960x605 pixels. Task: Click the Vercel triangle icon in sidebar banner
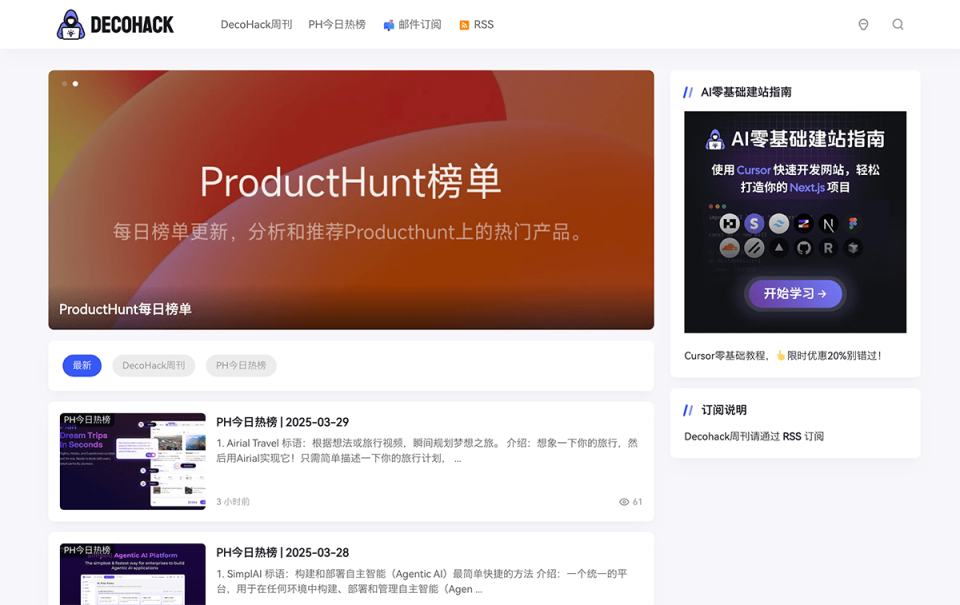tap(778, 248)
